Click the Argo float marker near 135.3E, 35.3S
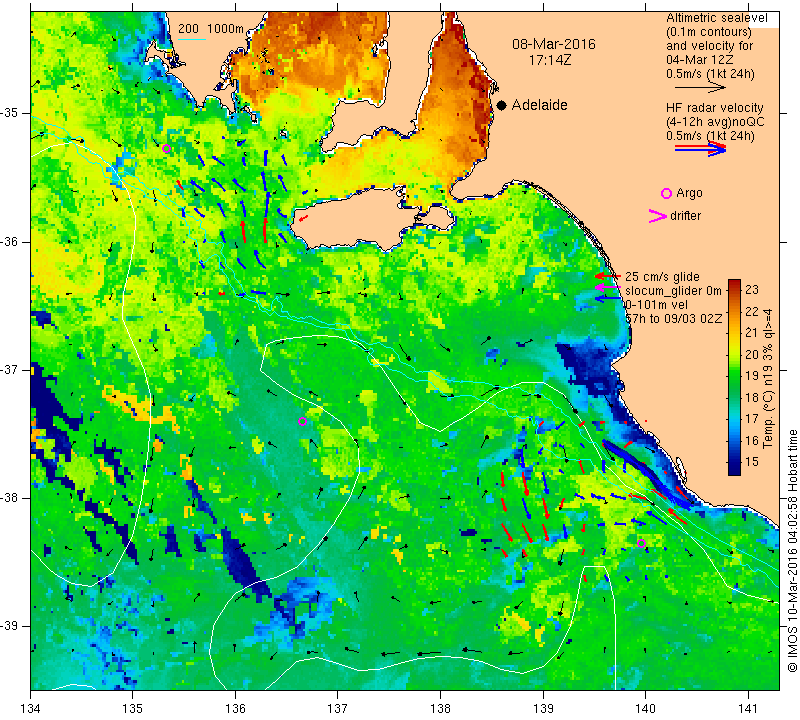The height and width of the screenshot is (720, 800). pyautogui.click(x=166, y=149)
